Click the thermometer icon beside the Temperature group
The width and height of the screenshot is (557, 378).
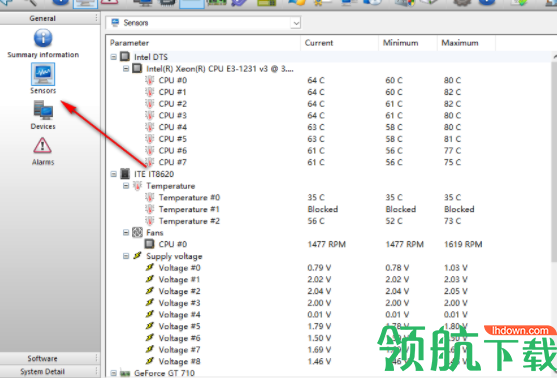(x=137, y=185)
